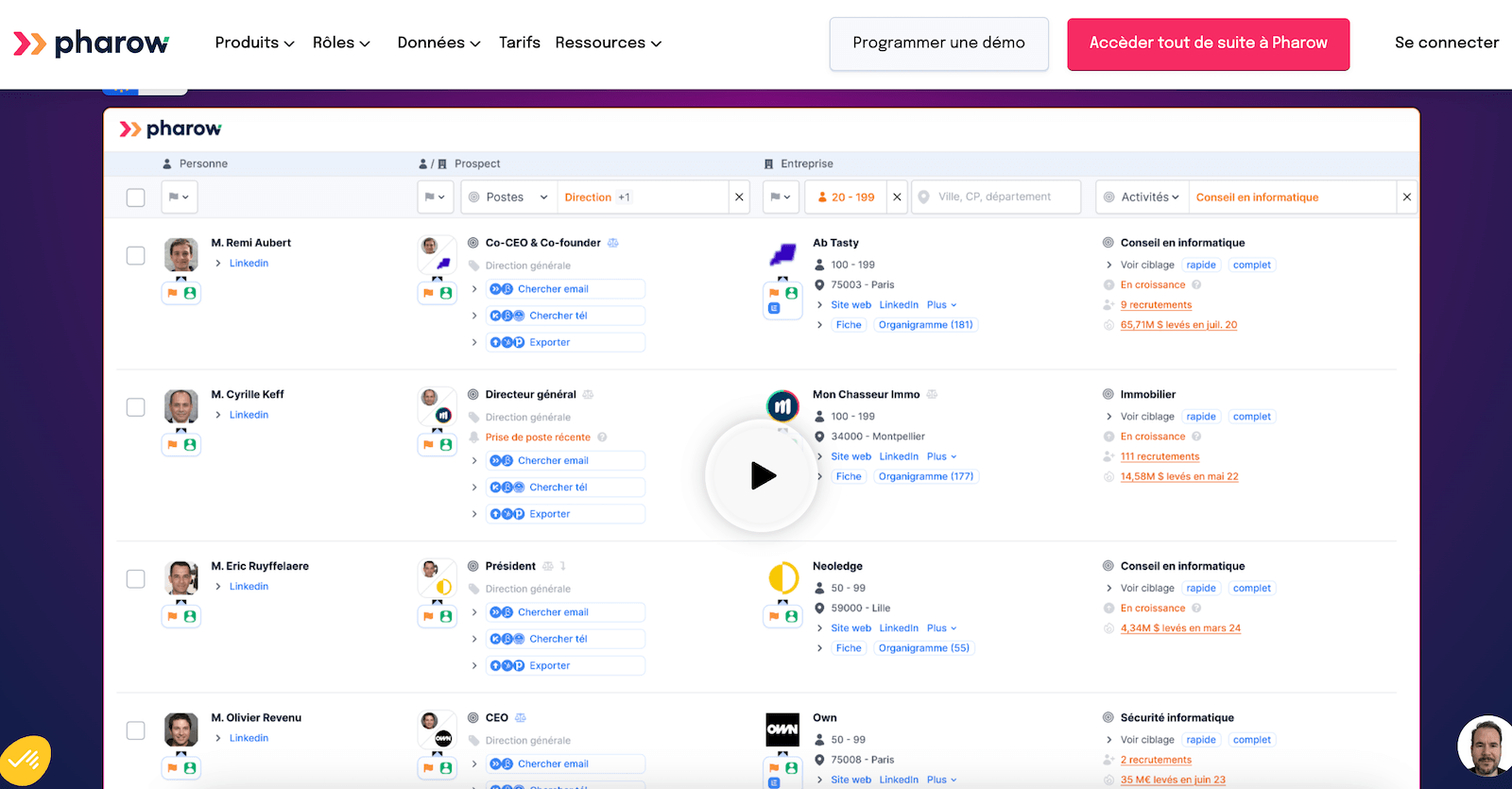
Task: Click Cyrille Keff's profile photo
Action: point(180,406)
